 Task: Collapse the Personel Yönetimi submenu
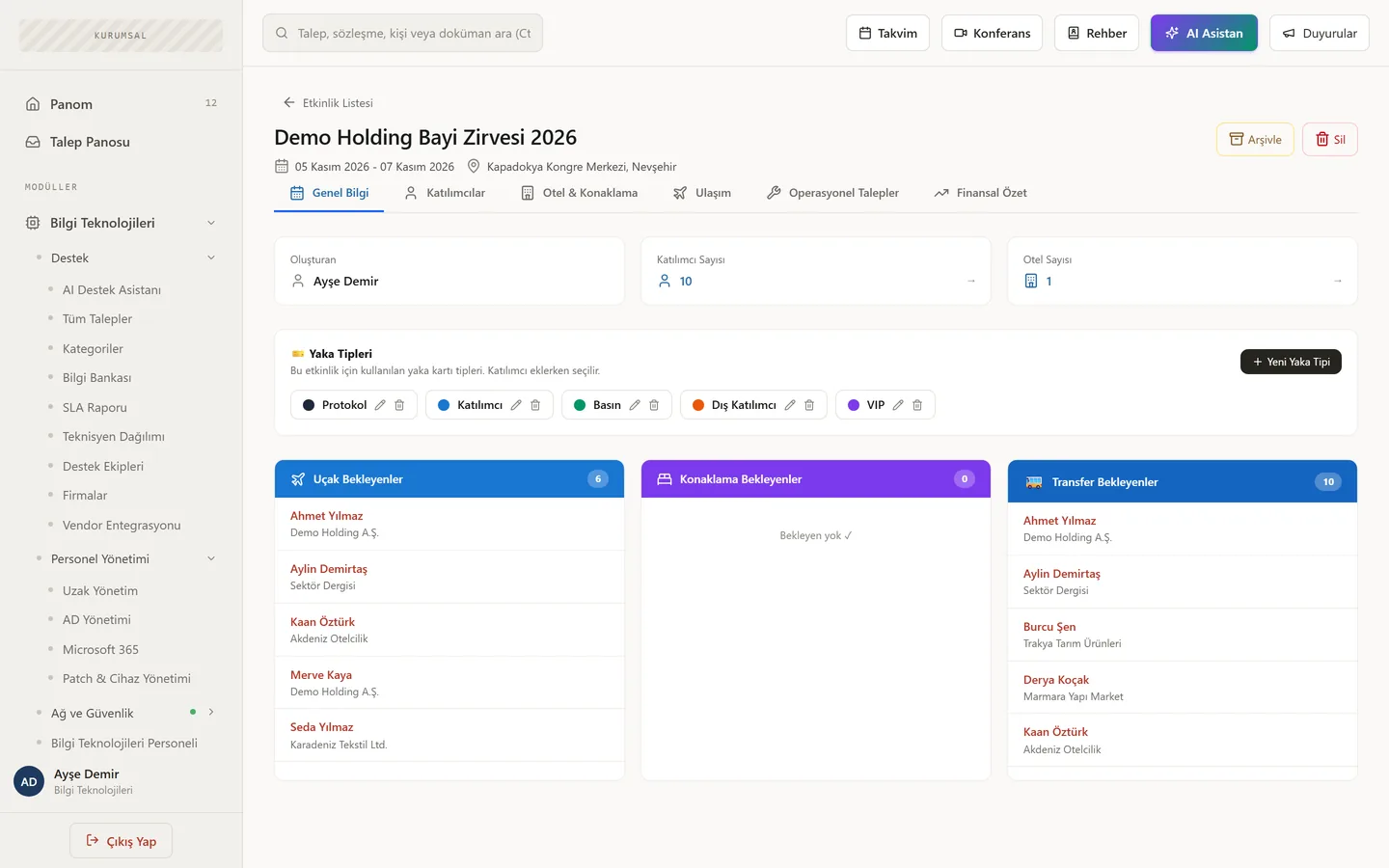211,558
